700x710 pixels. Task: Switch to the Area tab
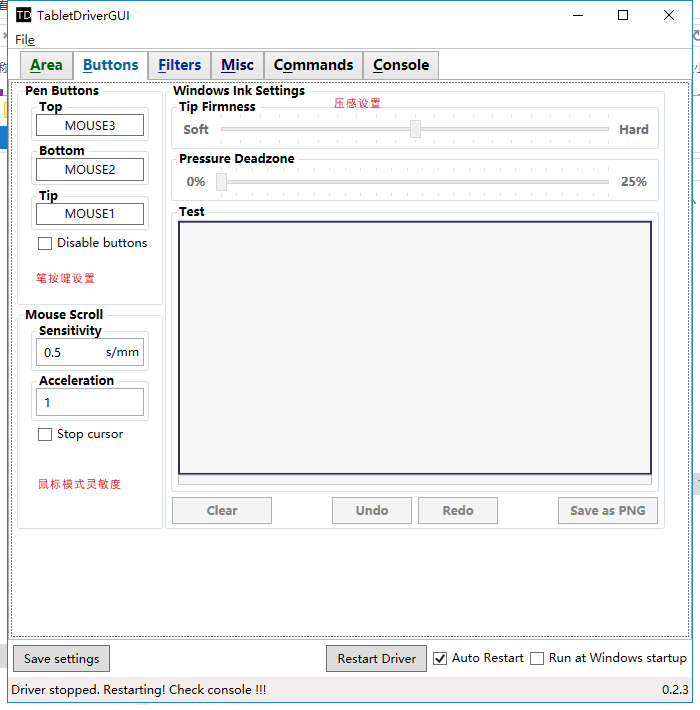click(46, 65)
